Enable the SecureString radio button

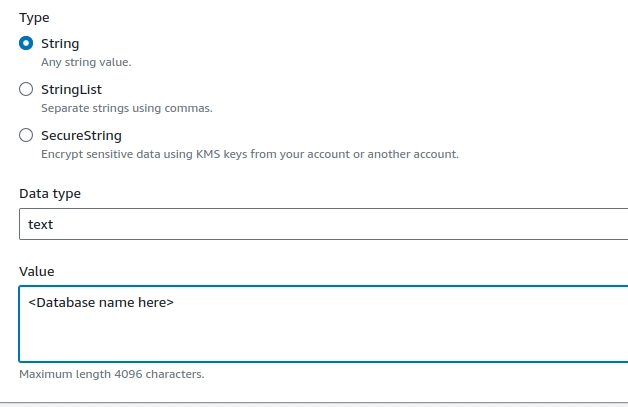pos(26,135)
